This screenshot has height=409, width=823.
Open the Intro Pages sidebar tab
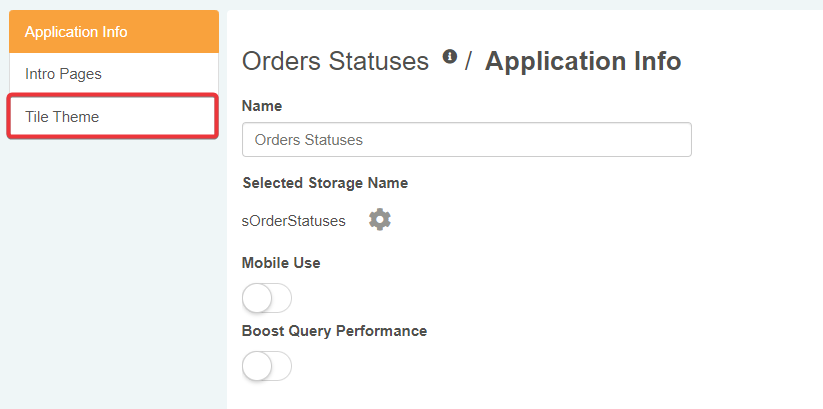point(113,74)
